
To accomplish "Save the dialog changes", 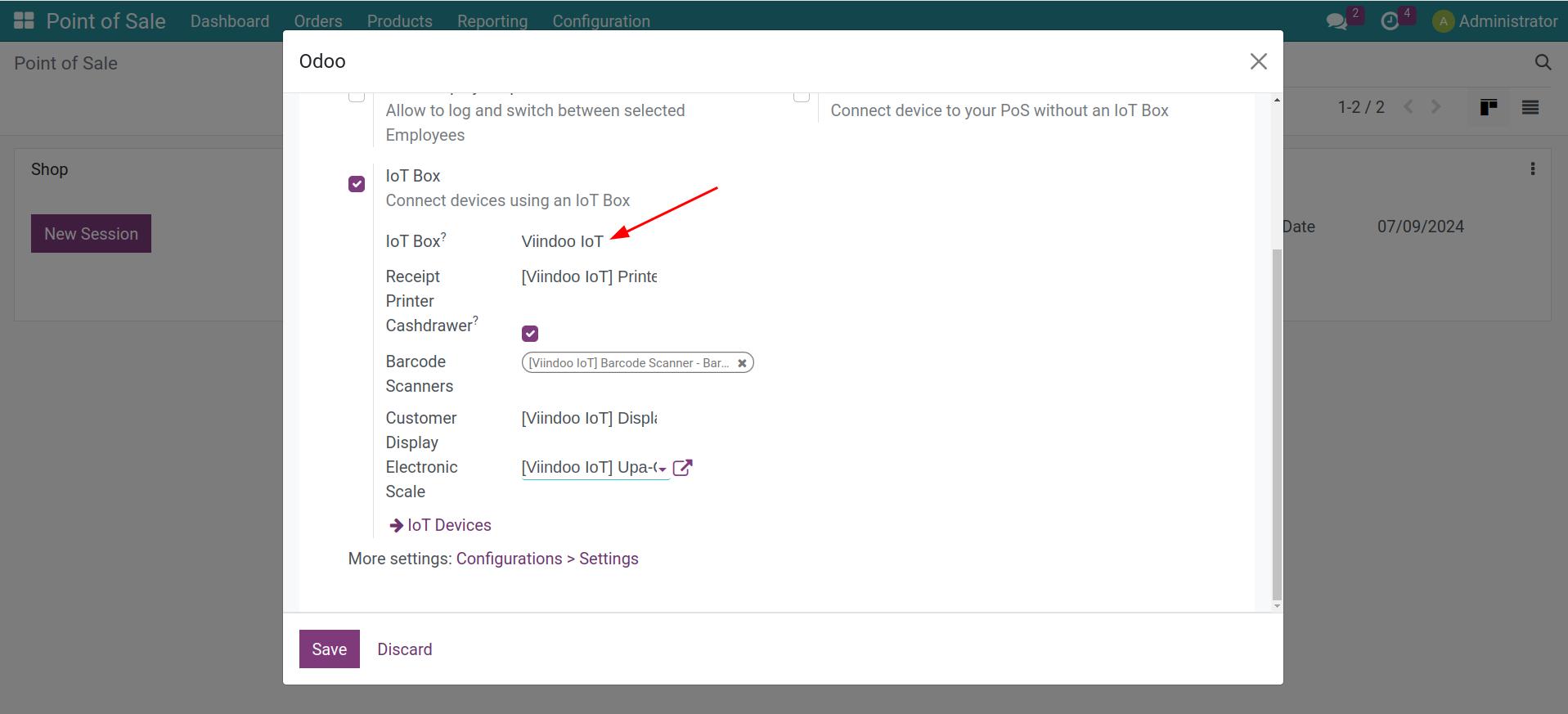I will tap(329, 649).
